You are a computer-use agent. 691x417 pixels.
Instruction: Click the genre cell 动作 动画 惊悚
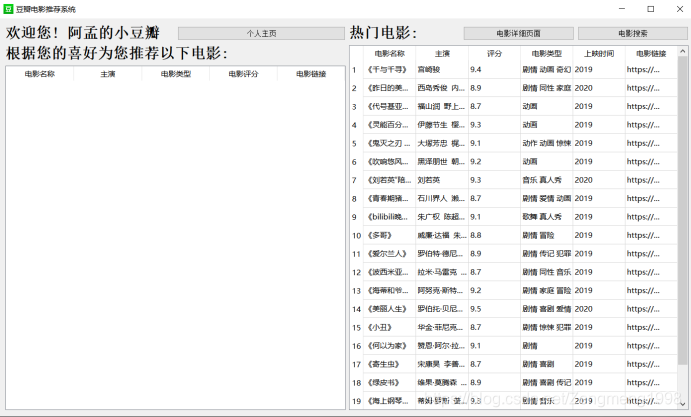[x=546, y=143]
